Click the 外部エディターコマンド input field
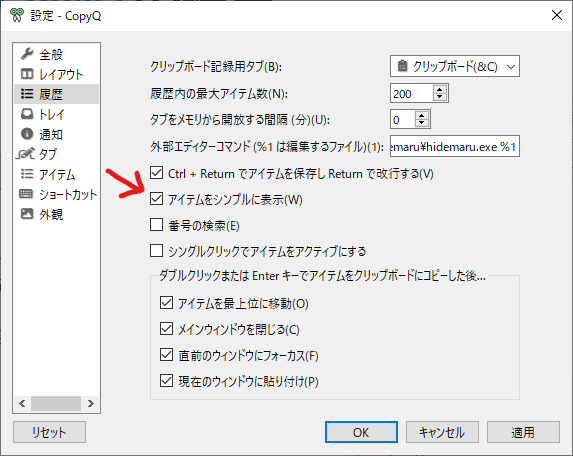This screenshot has width=573, height=456. click(x=455, y=147)
